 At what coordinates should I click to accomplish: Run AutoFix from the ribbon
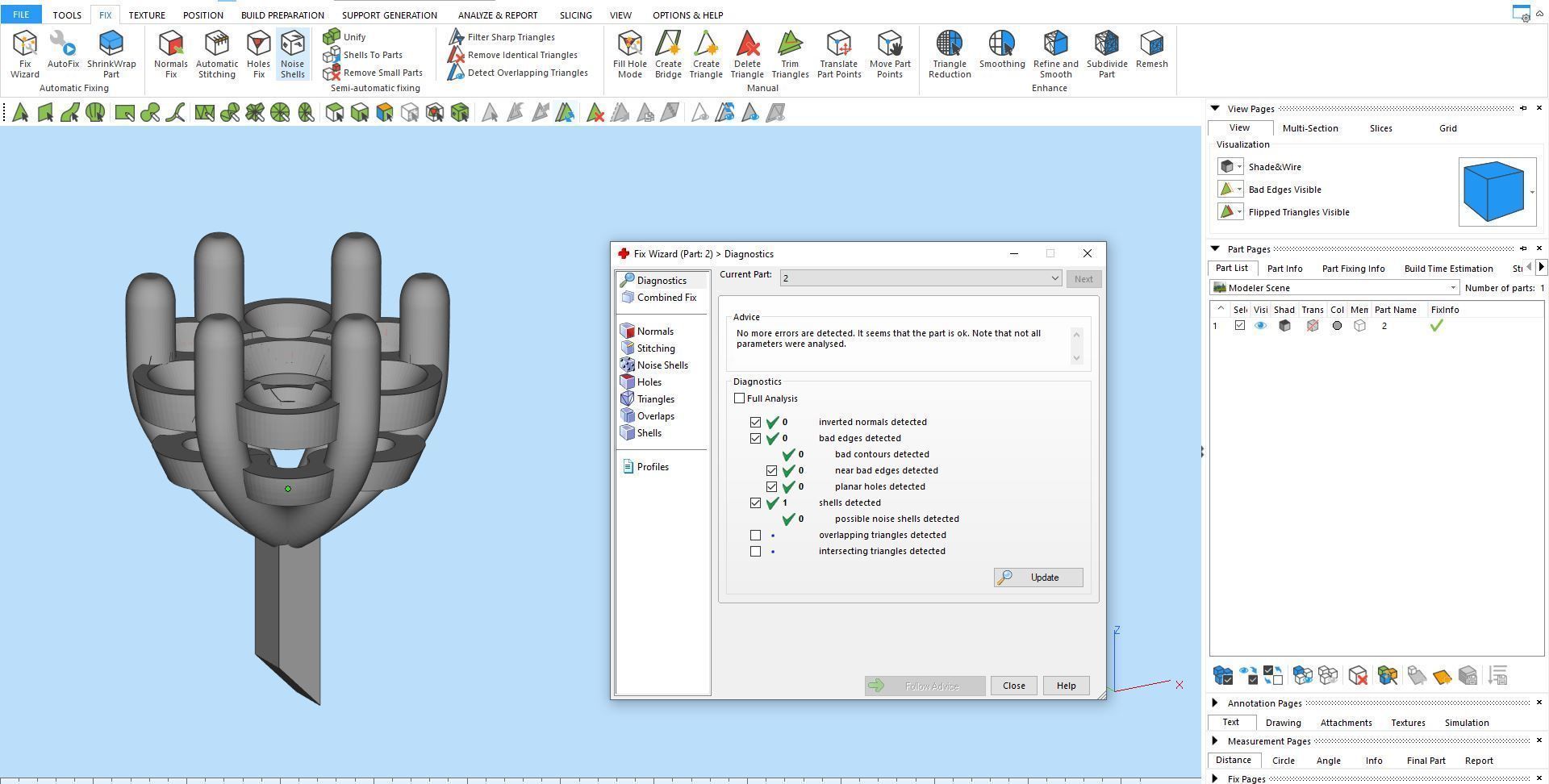pos(63,50)
